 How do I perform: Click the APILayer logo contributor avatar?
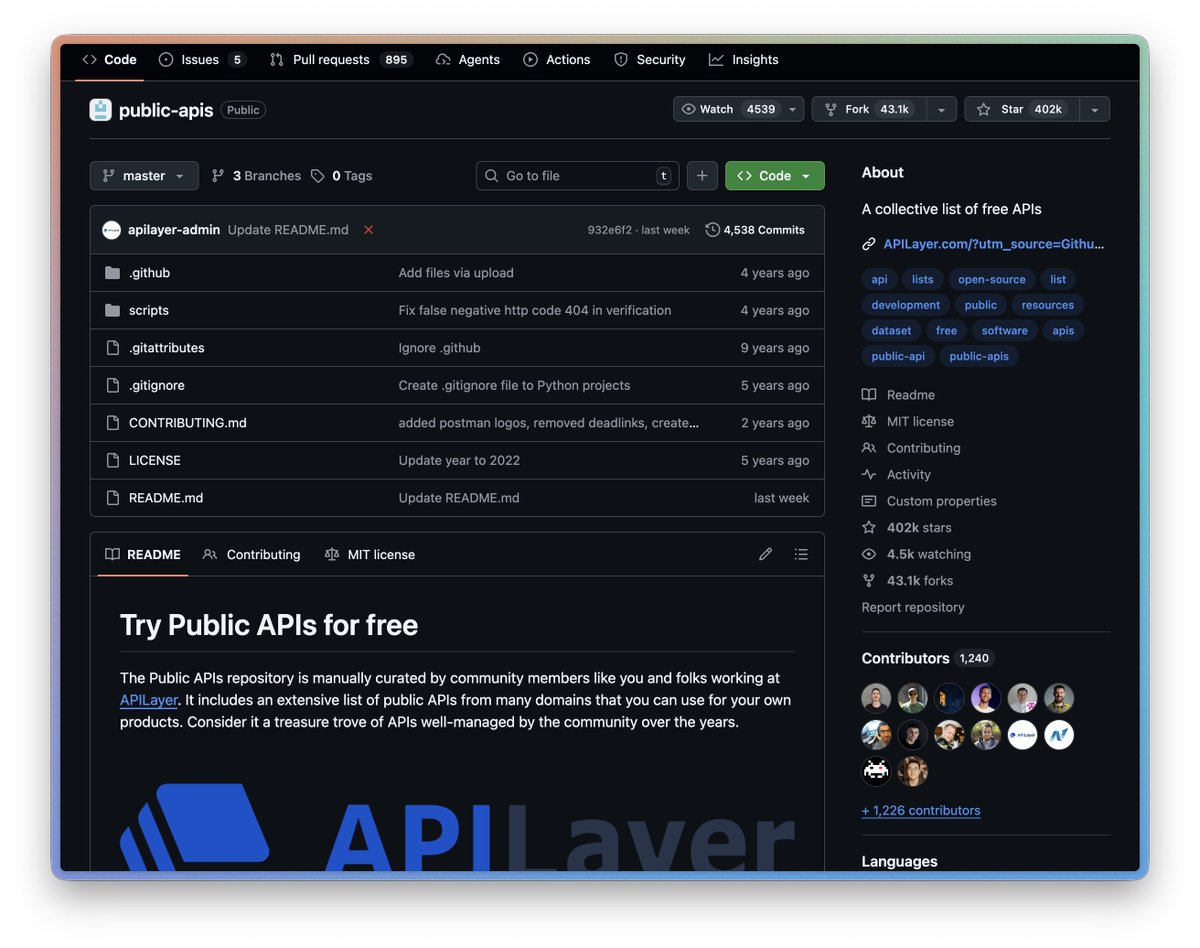coord(1022,735)
